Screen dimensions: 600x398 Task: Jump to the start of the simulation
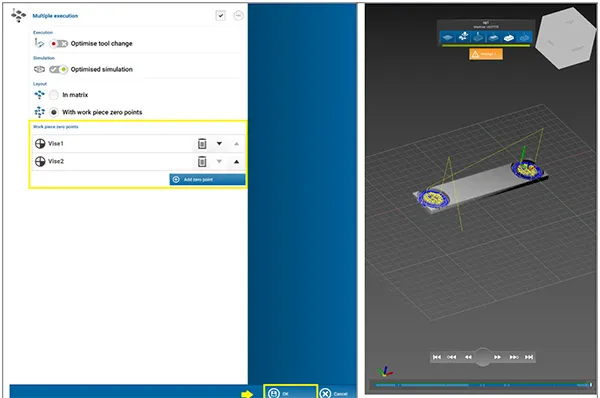point(437,357)
